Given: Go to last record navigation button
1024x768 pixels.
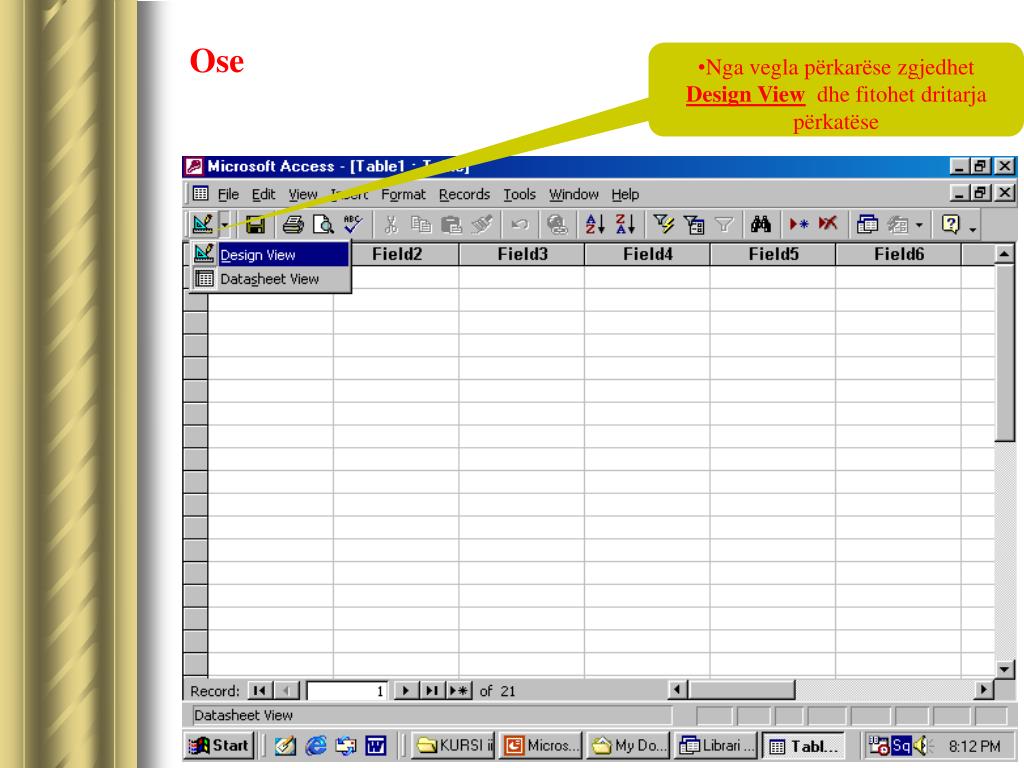Looking at the screenshot, I should click(431, 690).
